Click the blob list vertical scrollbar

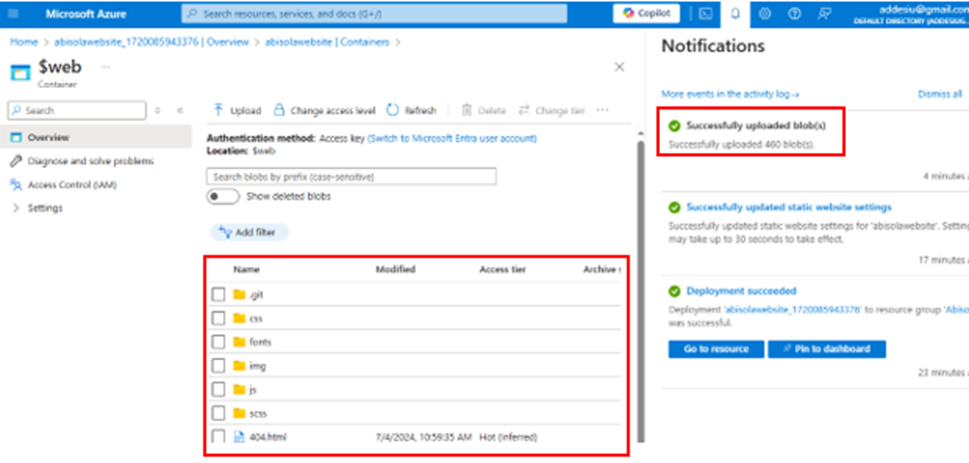(x=640, y=291)
